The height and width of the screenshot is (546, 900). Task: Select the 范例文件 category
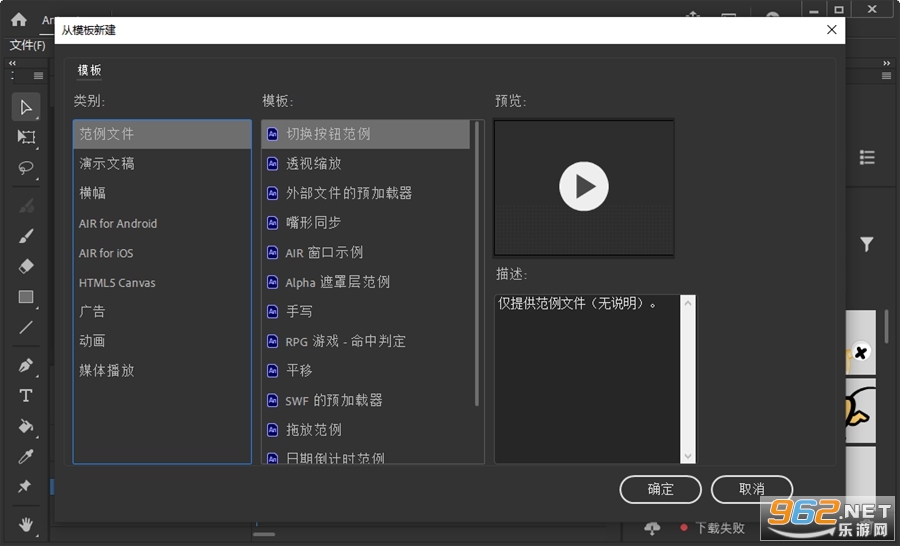[x=162, y=134]
